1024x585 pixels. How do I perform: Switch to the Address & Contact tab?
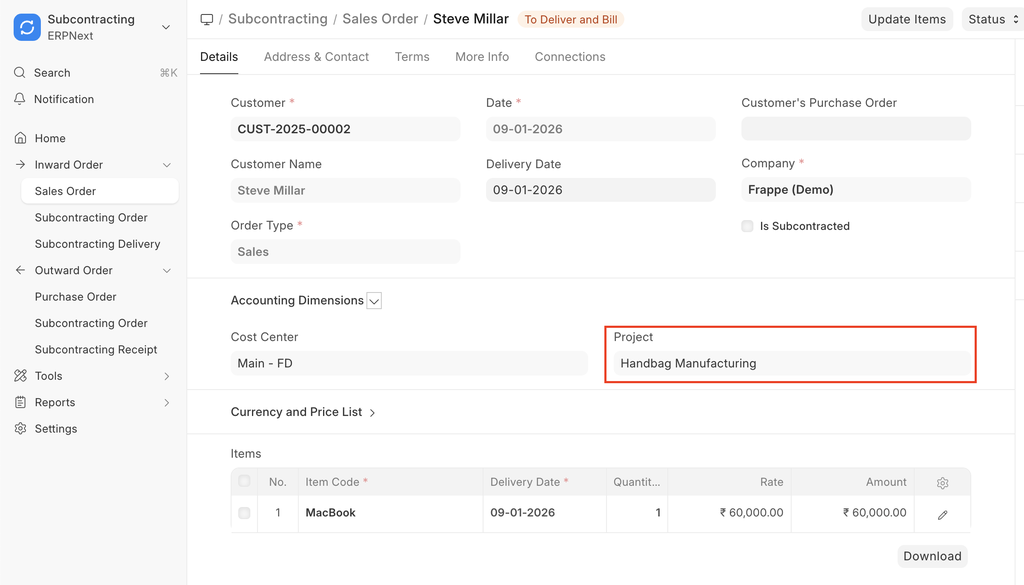pyautogui.click(x=316, y=57)
